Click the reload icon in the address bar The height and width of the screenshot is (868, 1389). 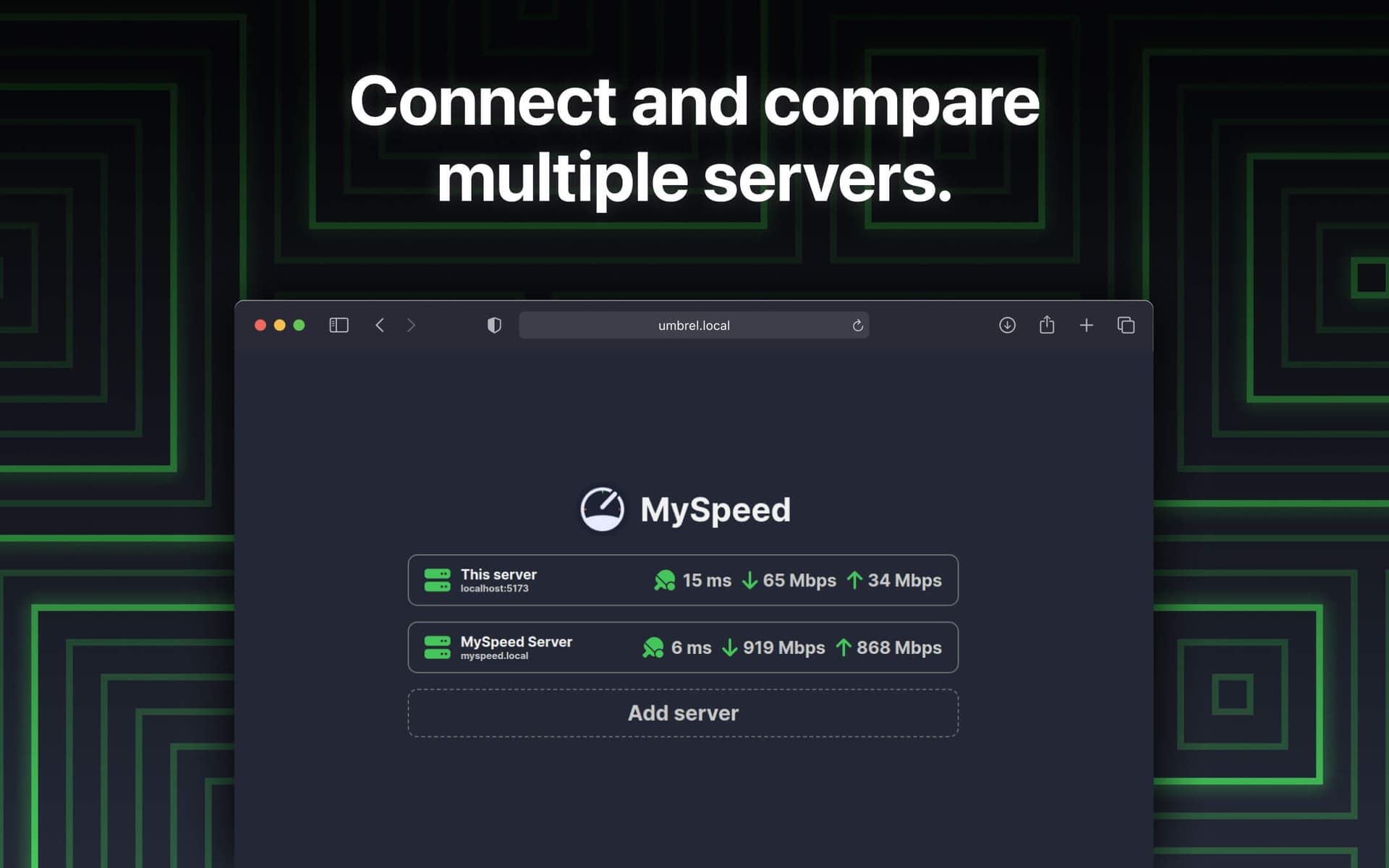857,325
